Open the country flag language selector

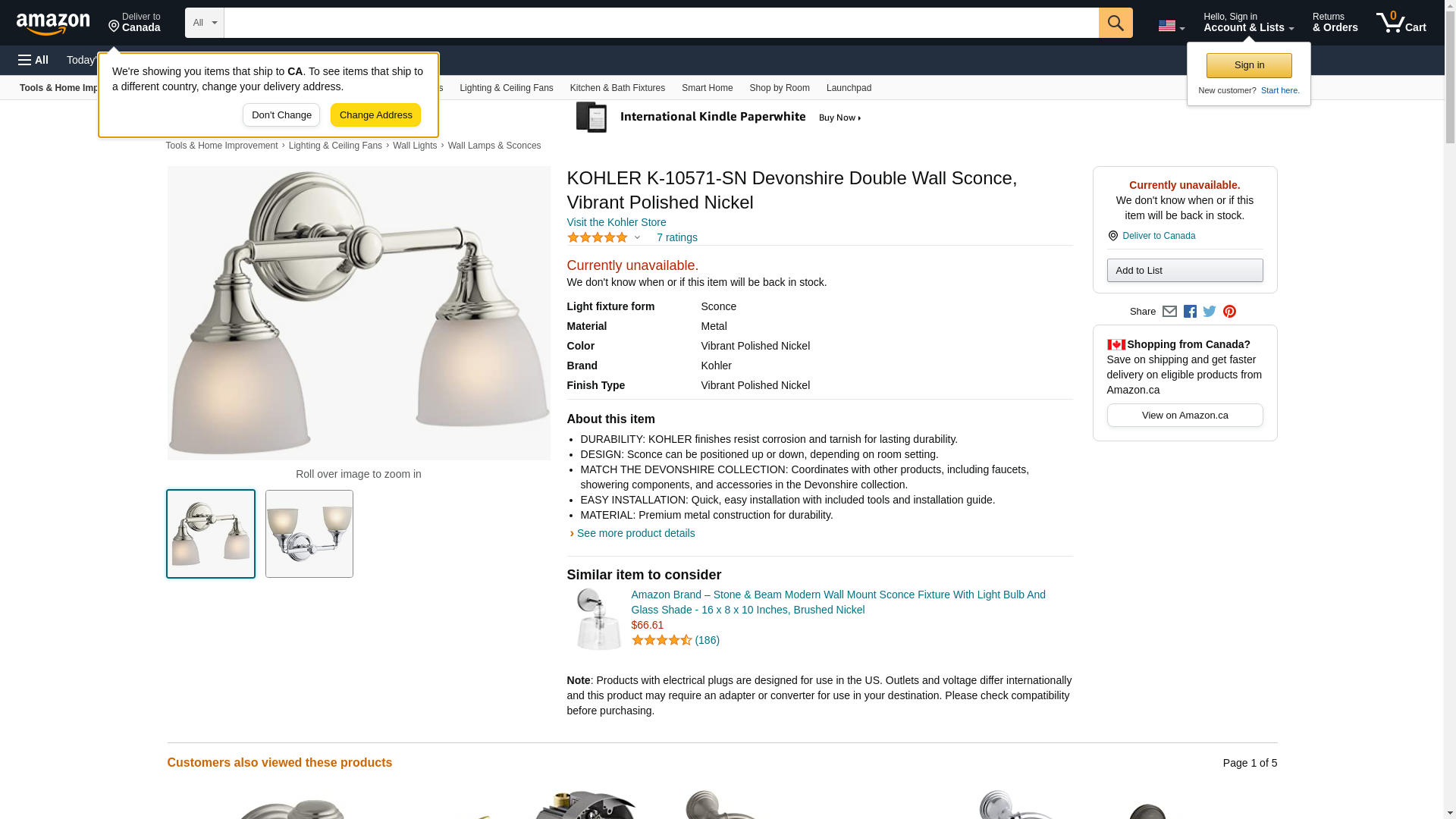click(x=1171, y=26)
